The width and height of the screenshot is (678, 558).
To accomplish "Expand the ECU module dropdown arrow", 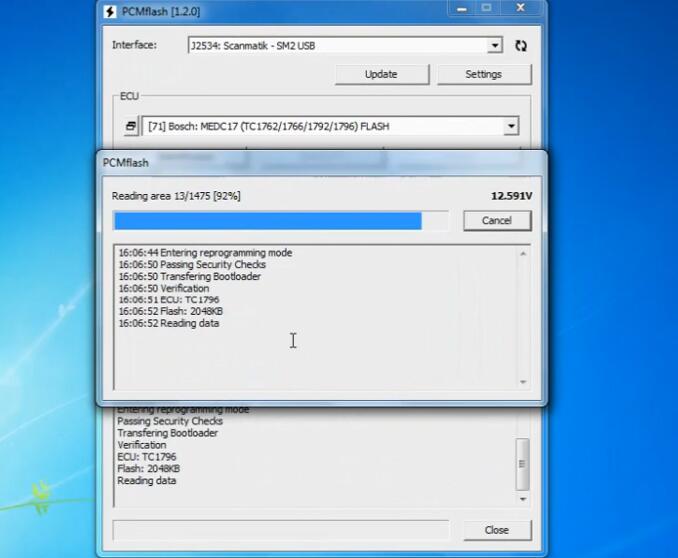I will [x=511, y=126].
